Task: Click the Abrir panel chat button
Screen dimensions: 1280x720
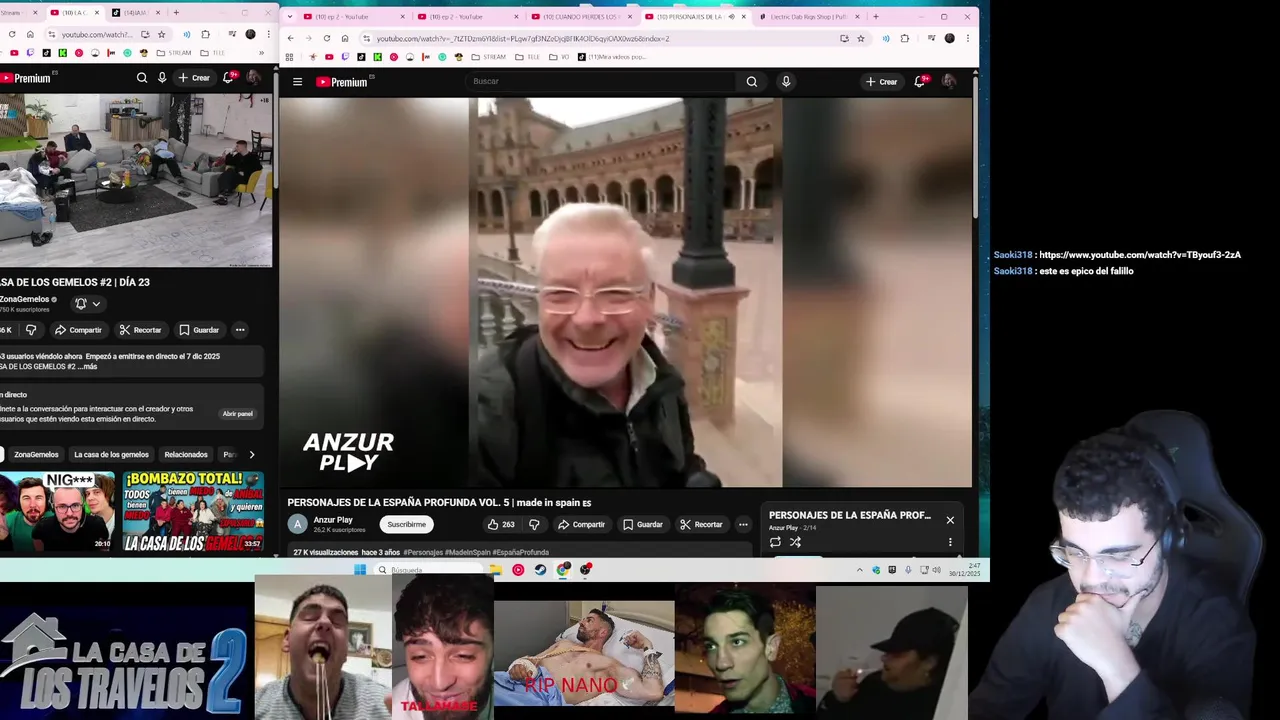Action: (x=237, y=414)
